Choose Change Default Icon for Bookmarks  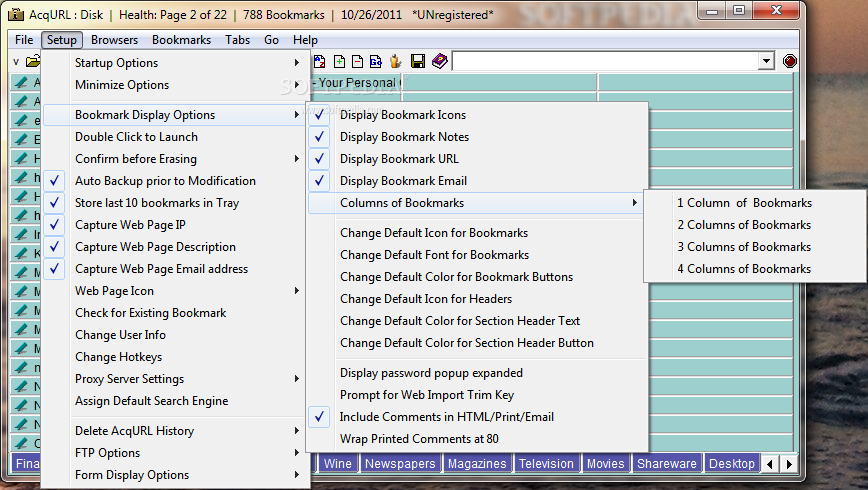(477, 233)
